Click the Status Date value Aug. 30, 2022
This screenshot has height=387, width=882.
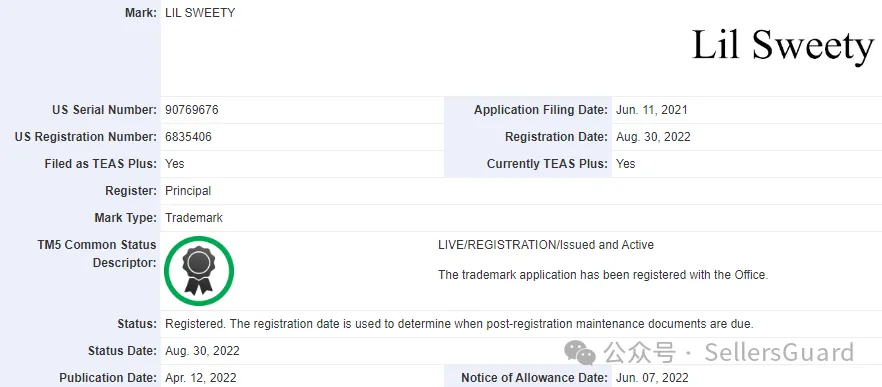202,352
